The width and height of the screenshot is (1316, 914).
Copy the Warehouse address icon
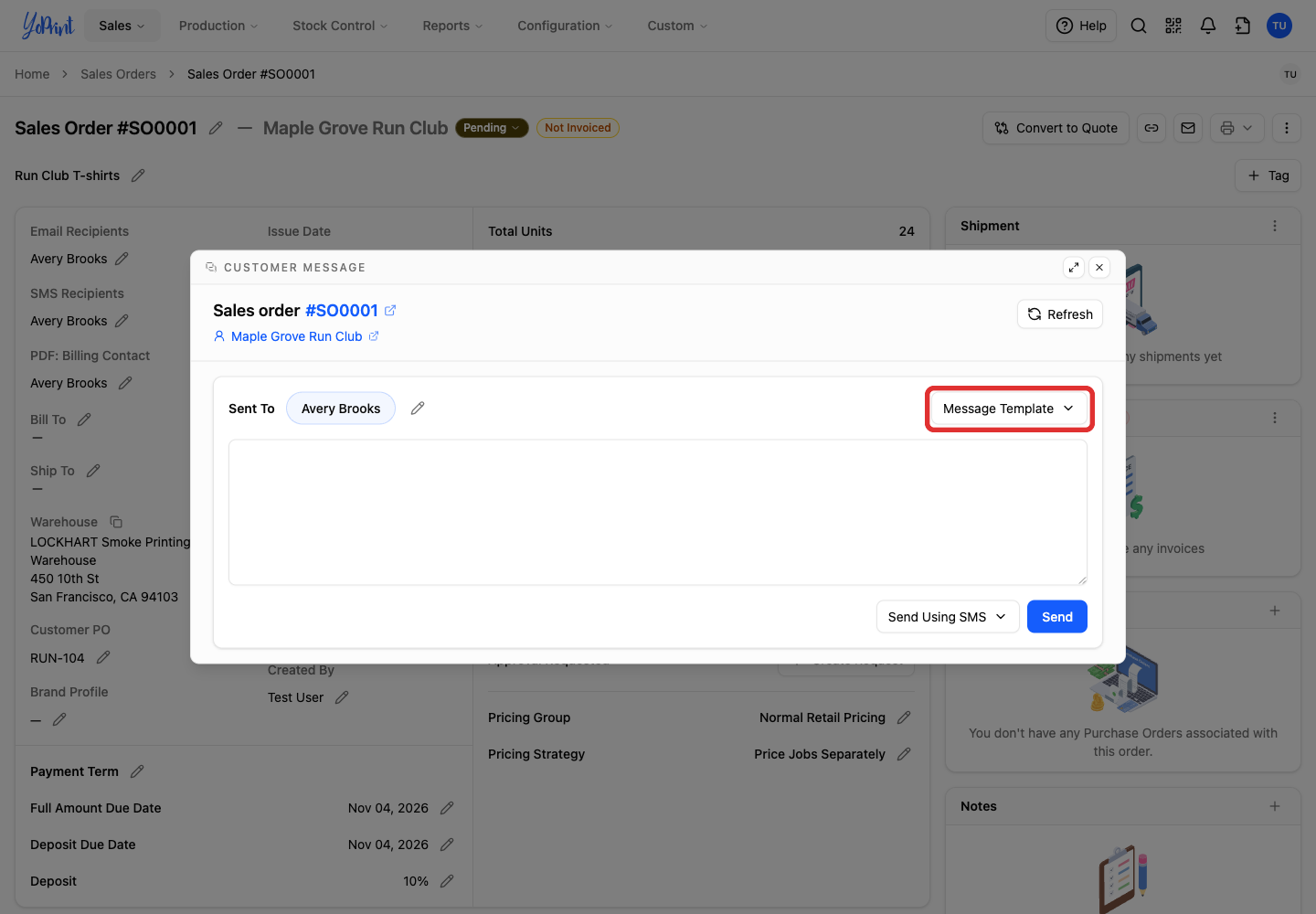pos(116,522)
